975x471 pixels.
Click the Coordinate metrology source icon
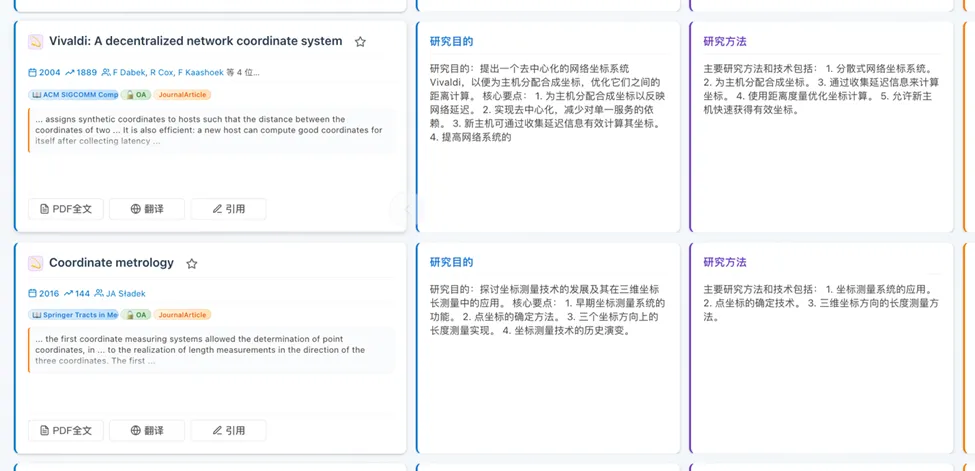click(x=35, y=263)
